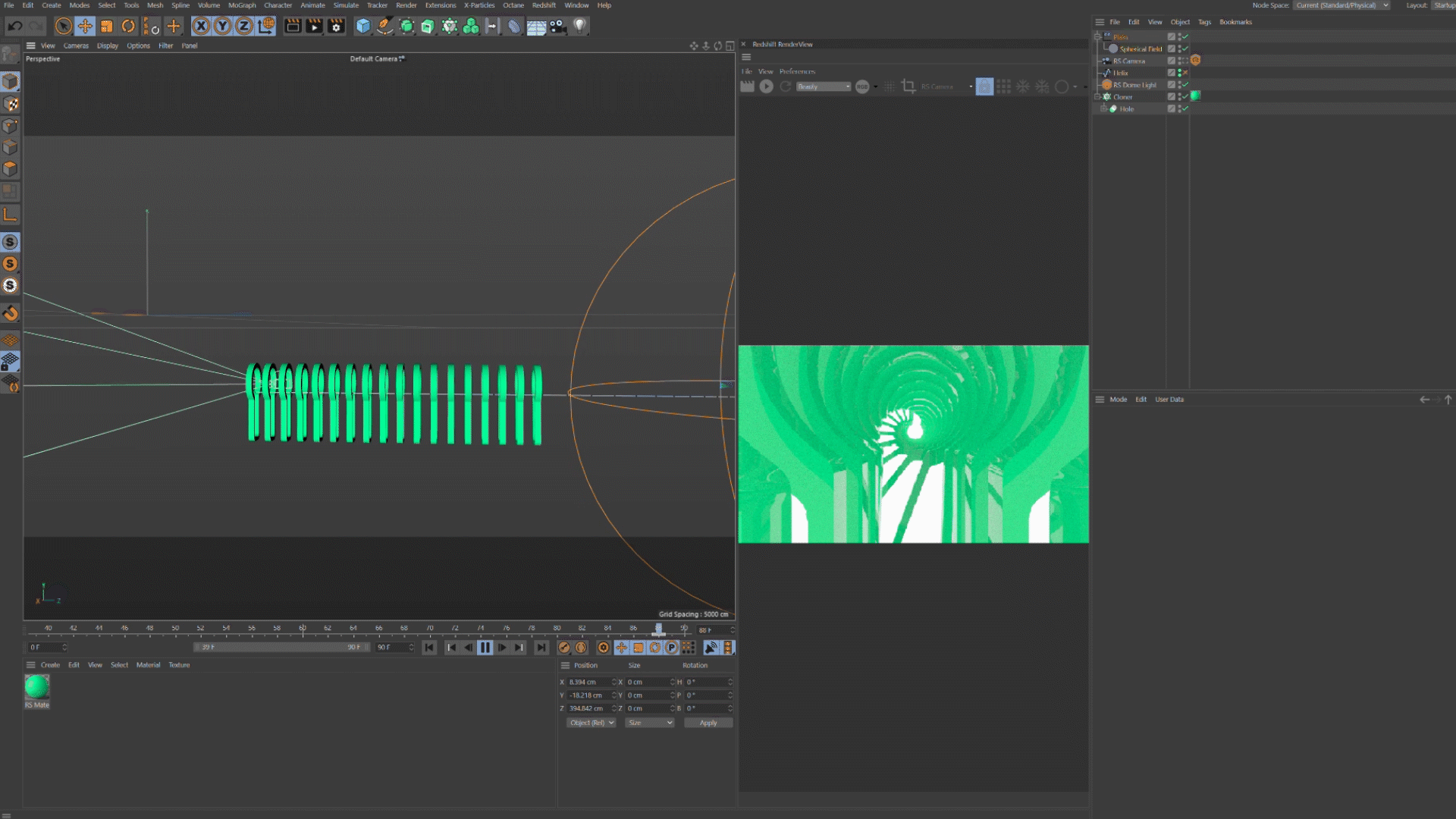The width and height of the screenshot is (1456, 819).
Task: Select the Move tool in the toolbar
Action: [x=85, y=26]
